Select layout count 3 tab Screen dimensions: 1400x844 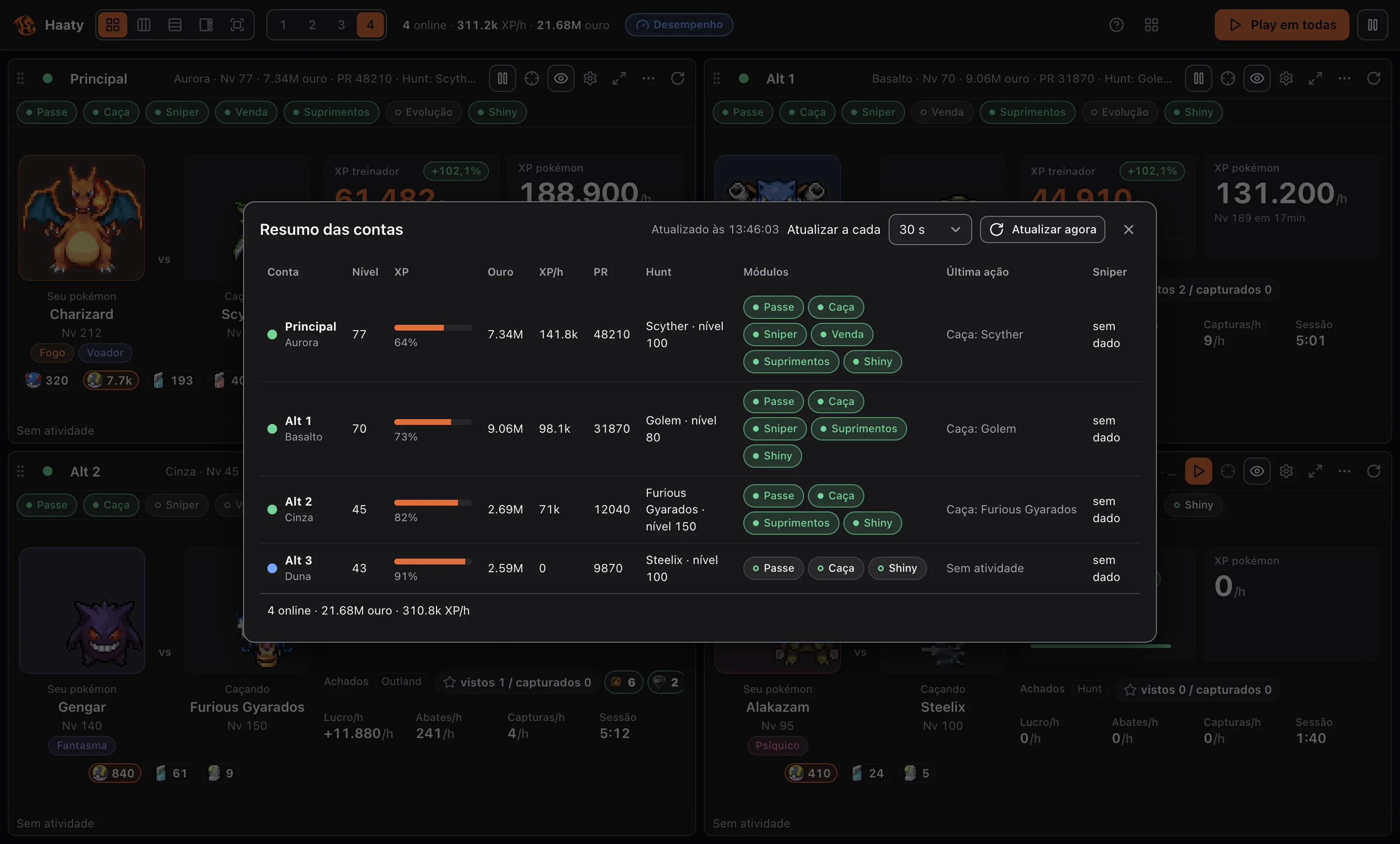(x=341, y=24)
